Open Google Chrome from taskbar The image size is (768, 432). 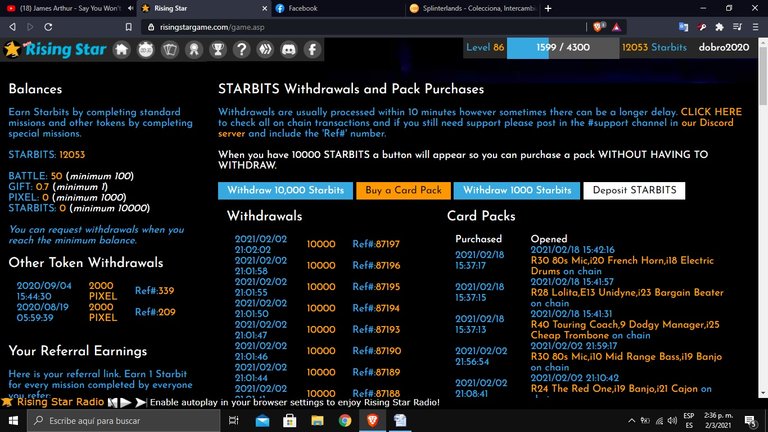345,421
